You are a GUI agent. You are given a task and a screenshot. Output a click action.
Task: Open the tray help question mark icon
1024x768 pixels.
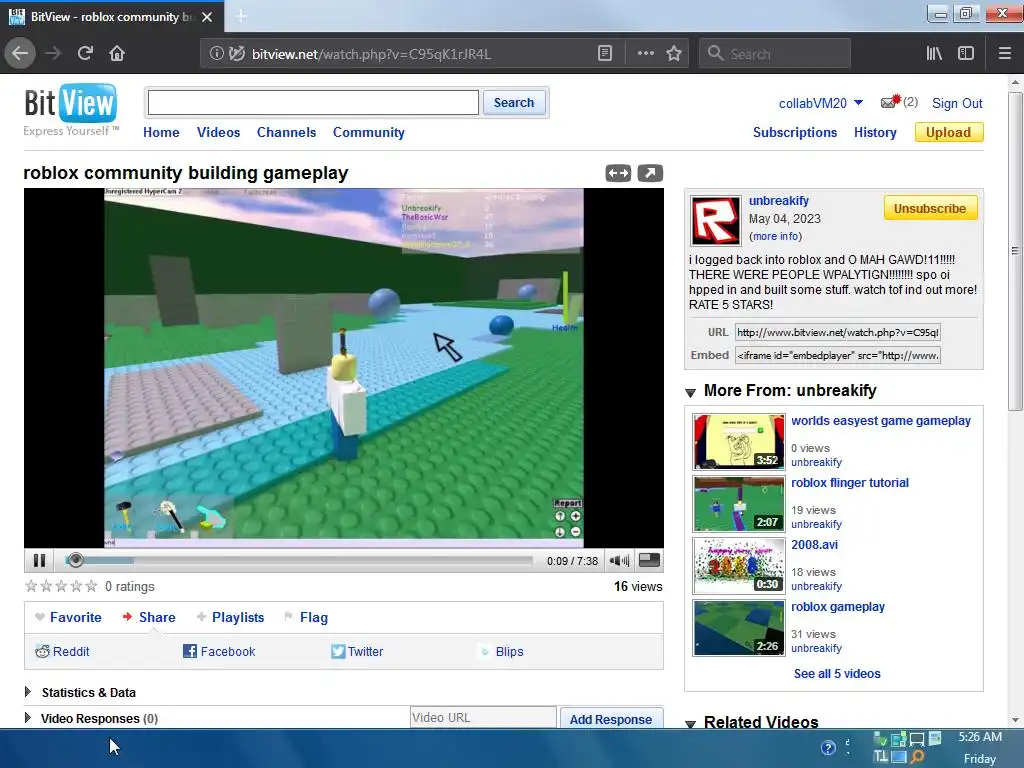click(x=828, y=748)
